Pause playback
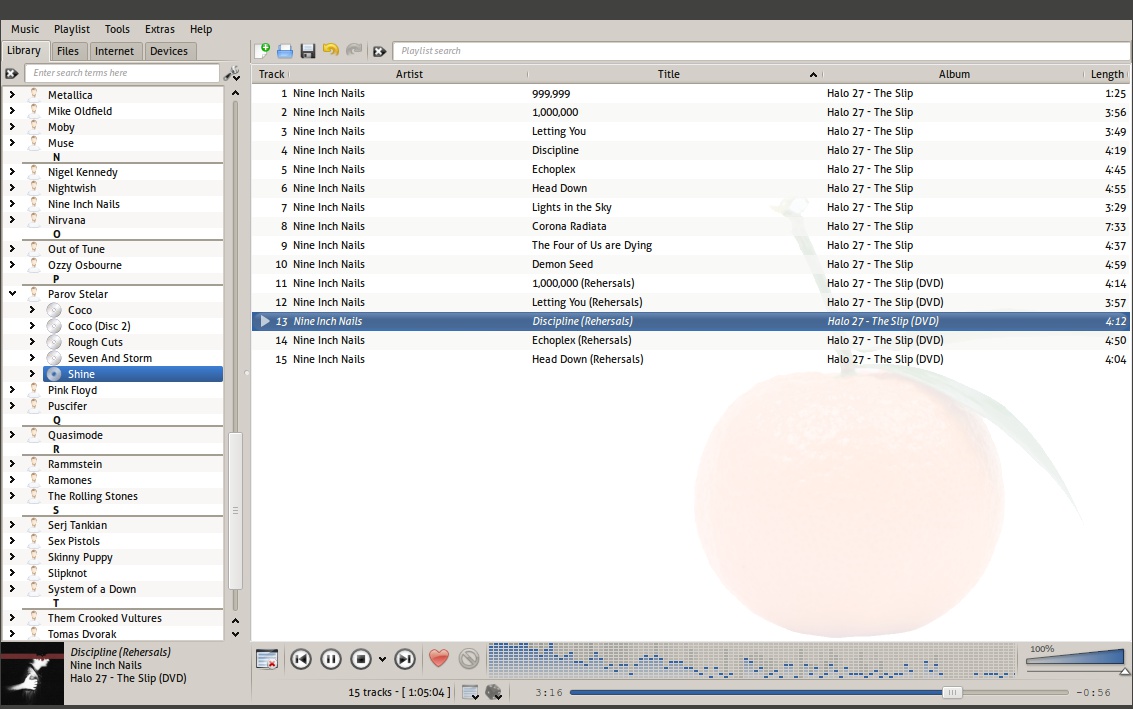Viewport: 1133px width, 709px height. pyautogui.click(x=331, y=659)
